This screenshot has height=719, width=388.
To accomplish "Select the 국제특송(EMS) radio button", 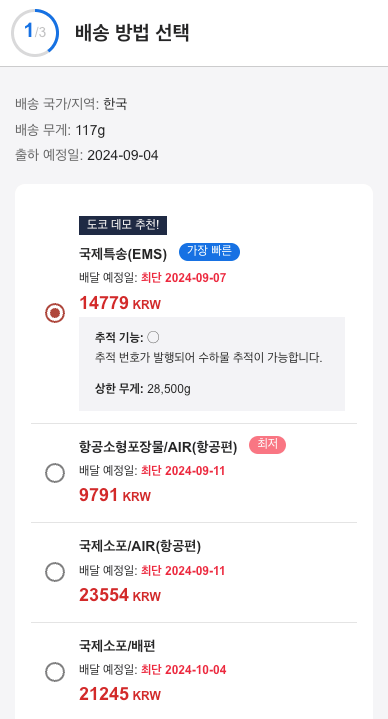I will (55, 313).
